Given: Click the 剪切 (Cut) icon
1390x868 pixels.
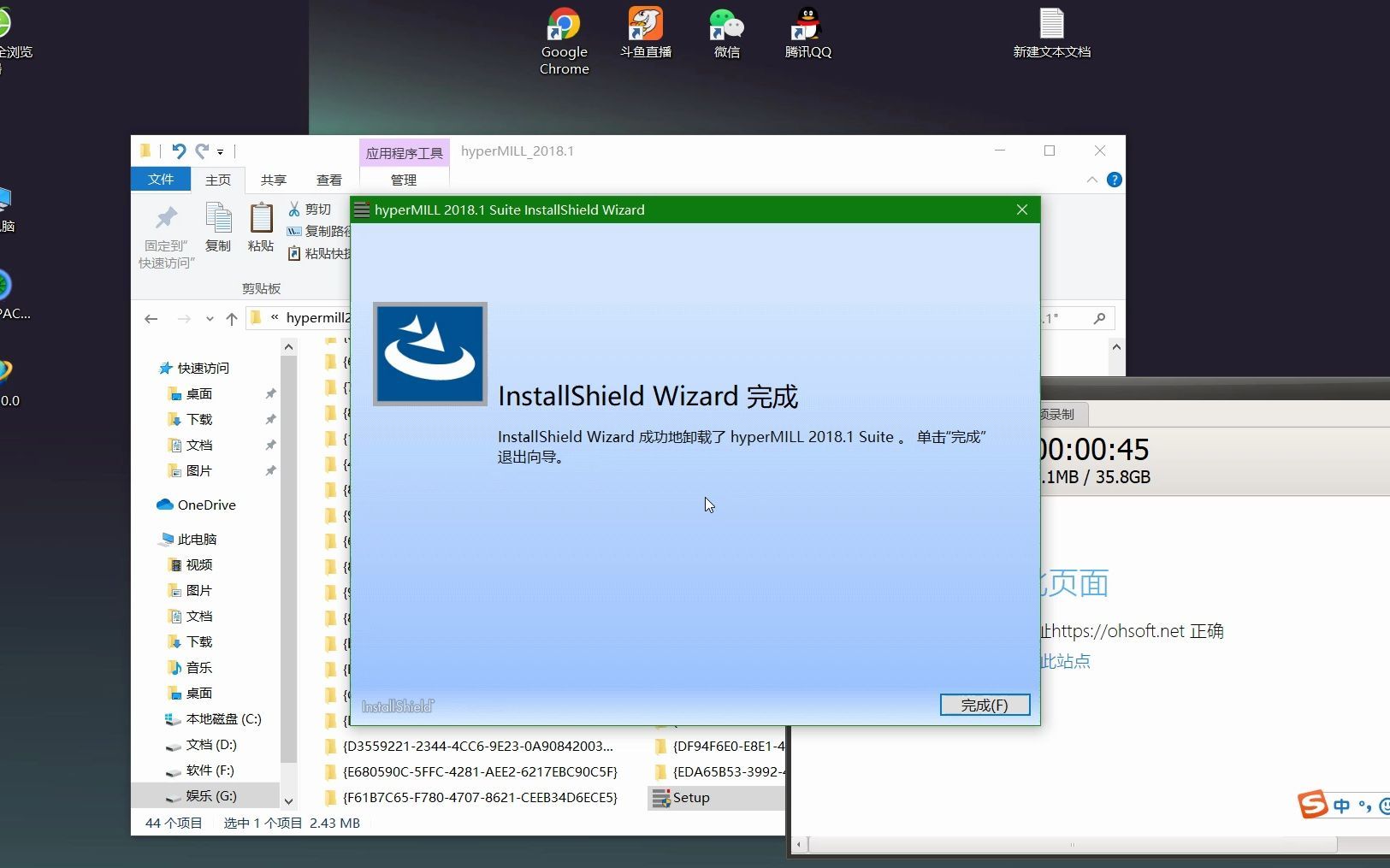Looking at the screenshot, I should [311, 208].
